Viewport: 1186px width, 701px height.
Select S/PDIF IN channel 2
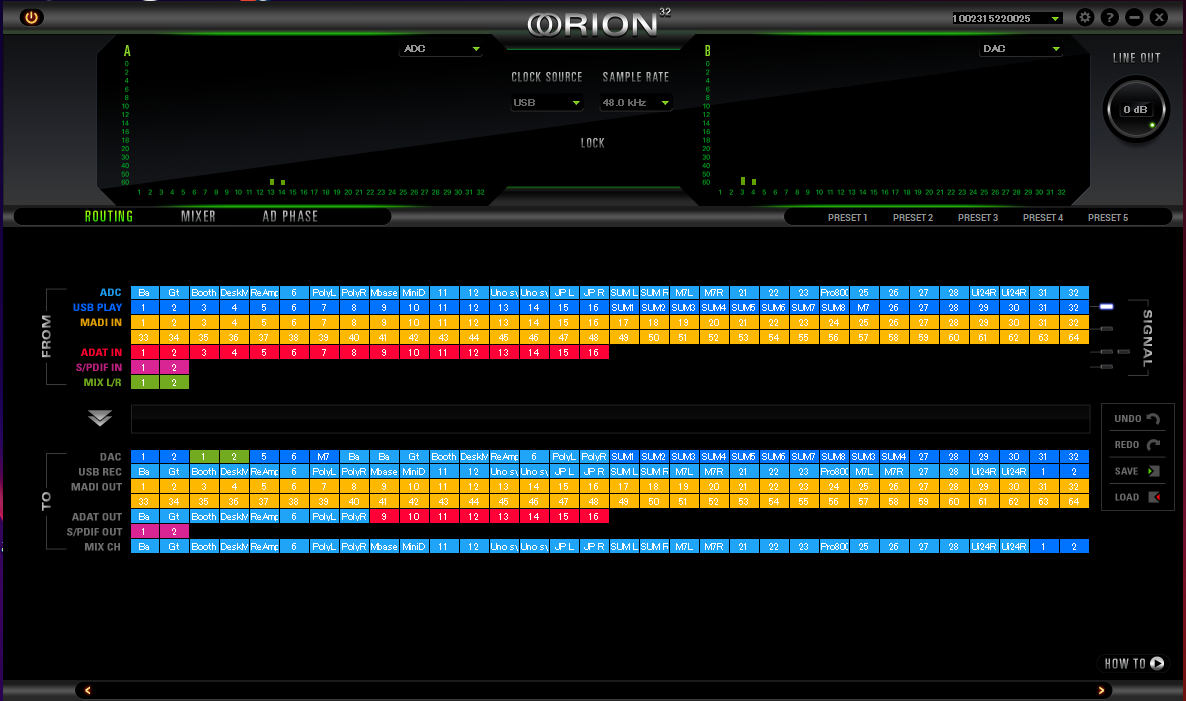174,368
